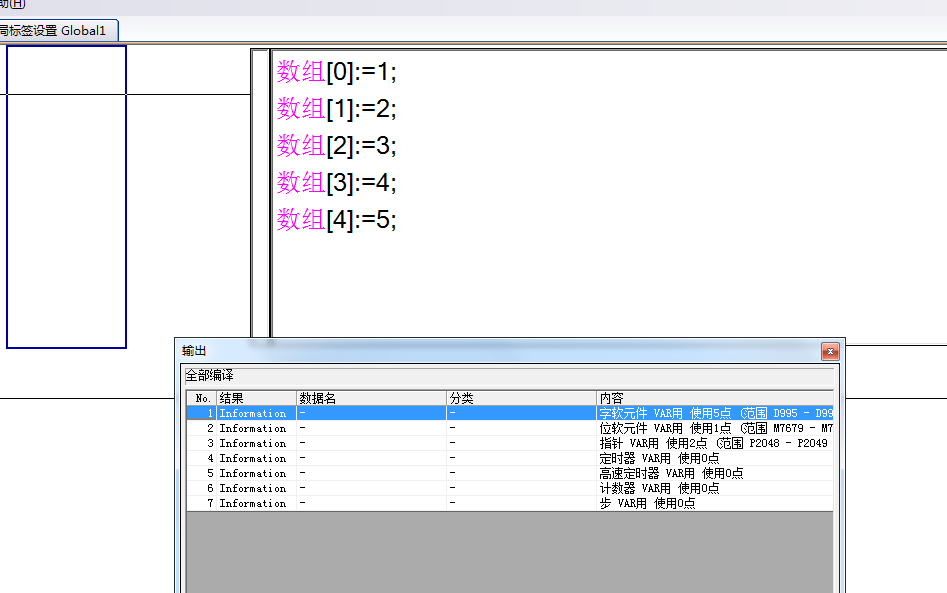Open the Help (H) menu
The height and width of the screenshot is (593, 947).
click(12, 4)
